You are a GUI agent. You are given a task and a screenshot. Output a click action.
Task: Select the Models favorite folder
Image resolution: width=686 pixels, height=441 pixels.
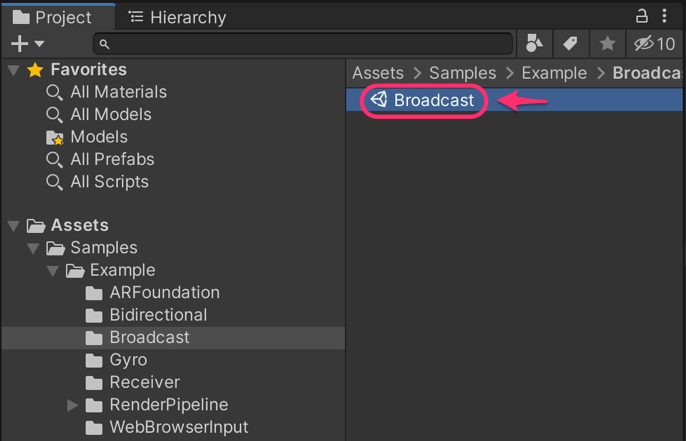click(x=98, y=137)
